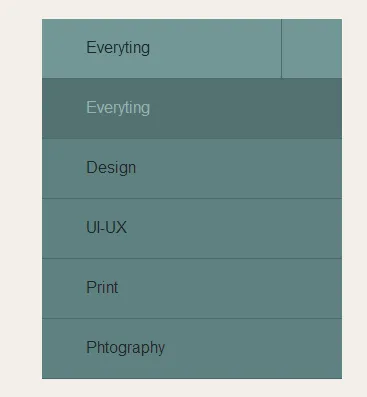Reset the filter with the darker Everyting row
This screenshot has height=397, width=367.
[192, 108]
